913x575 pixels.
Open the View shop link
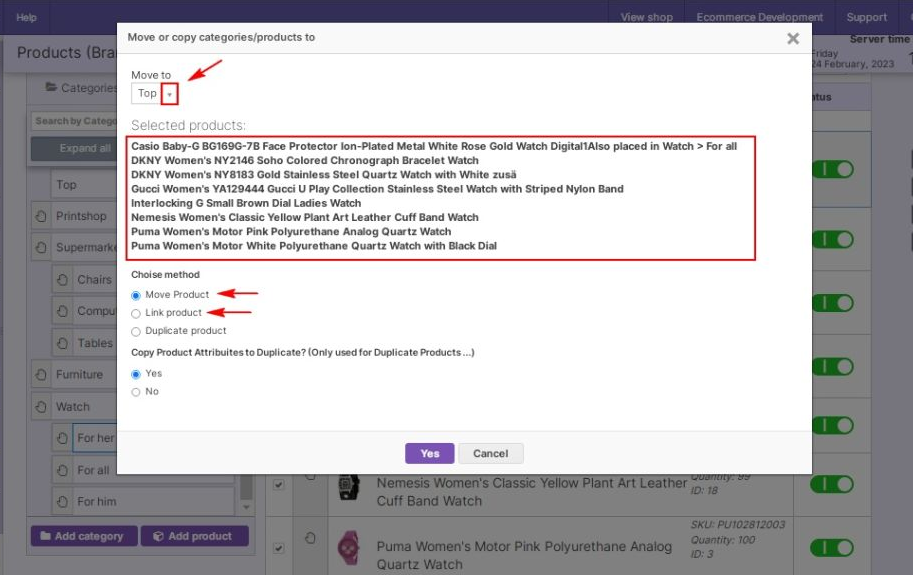point(646,17)
